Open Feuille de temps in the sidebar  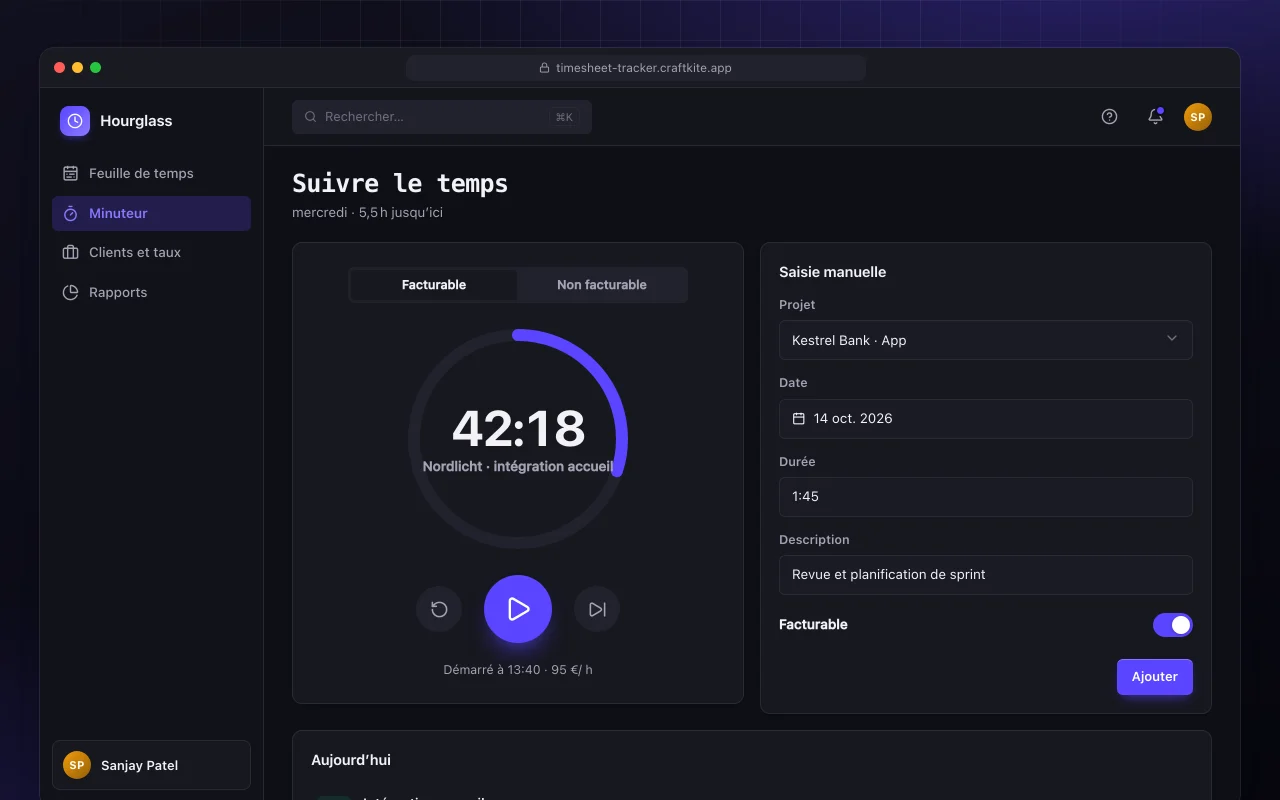(x=151, y=174)
